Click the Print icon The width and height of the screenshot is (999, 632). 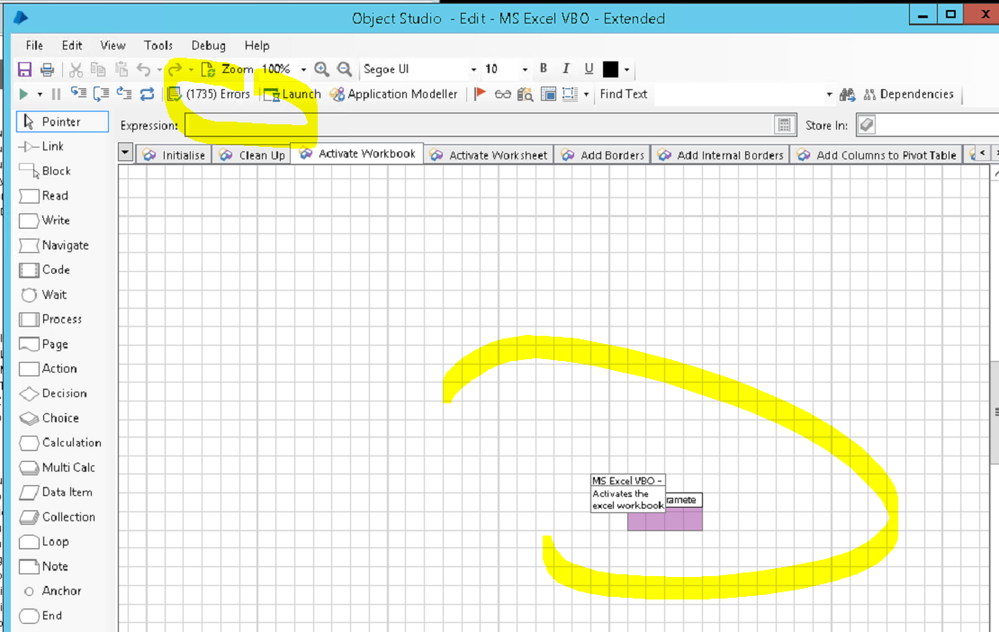(x=47, y=70)
